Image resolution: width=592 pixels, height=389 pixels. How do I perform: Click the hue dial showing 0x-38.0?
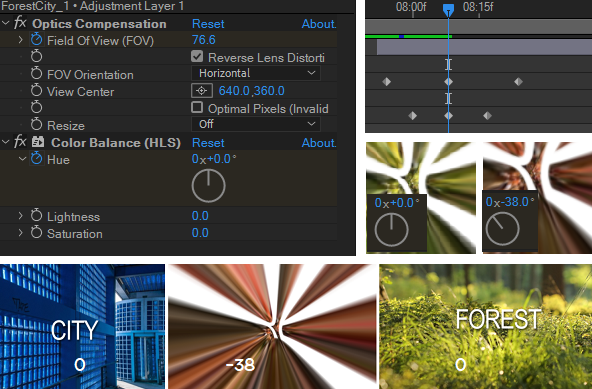pos(502,228)
